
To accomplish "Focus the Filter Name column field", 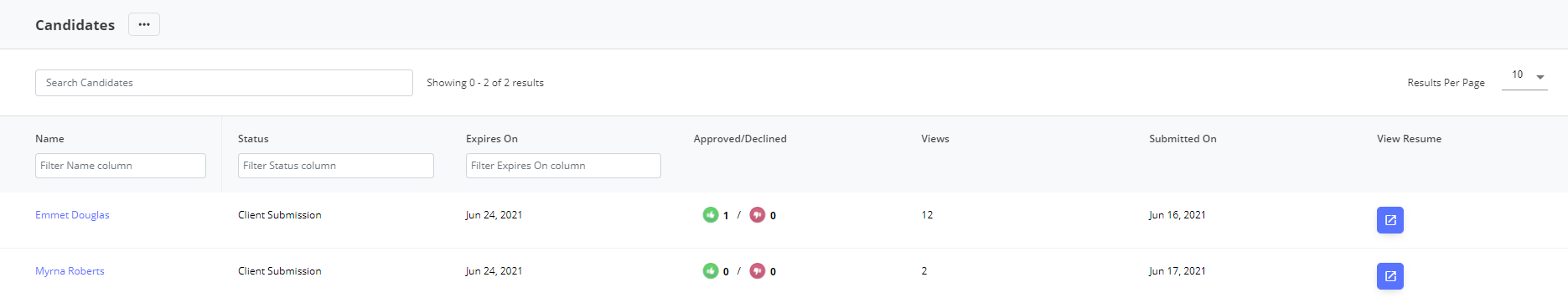I will pyautogui.click(x=121, y=166).
